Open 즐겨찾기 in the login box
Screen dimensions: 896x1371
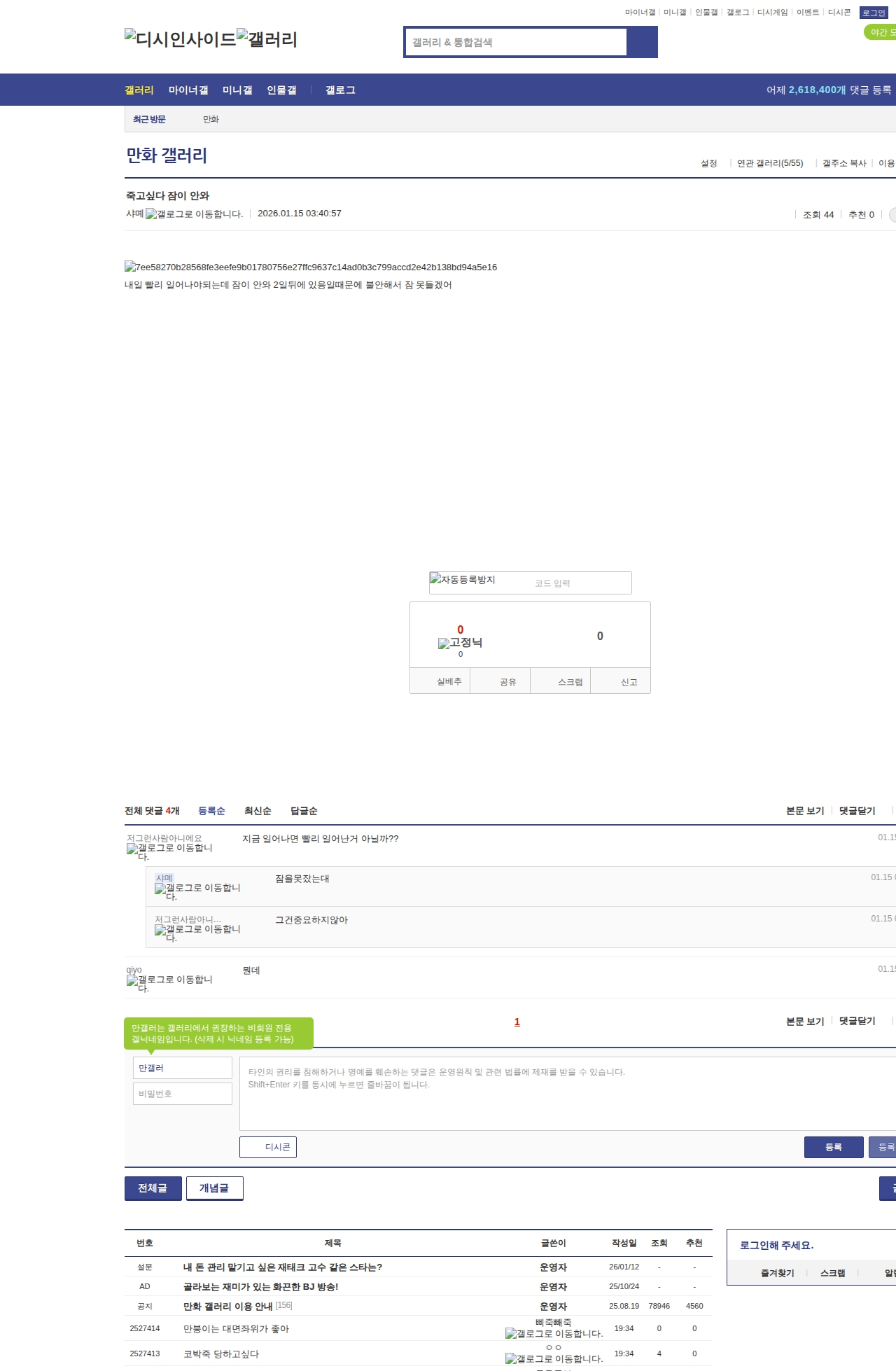click(x=778, y=1273)
